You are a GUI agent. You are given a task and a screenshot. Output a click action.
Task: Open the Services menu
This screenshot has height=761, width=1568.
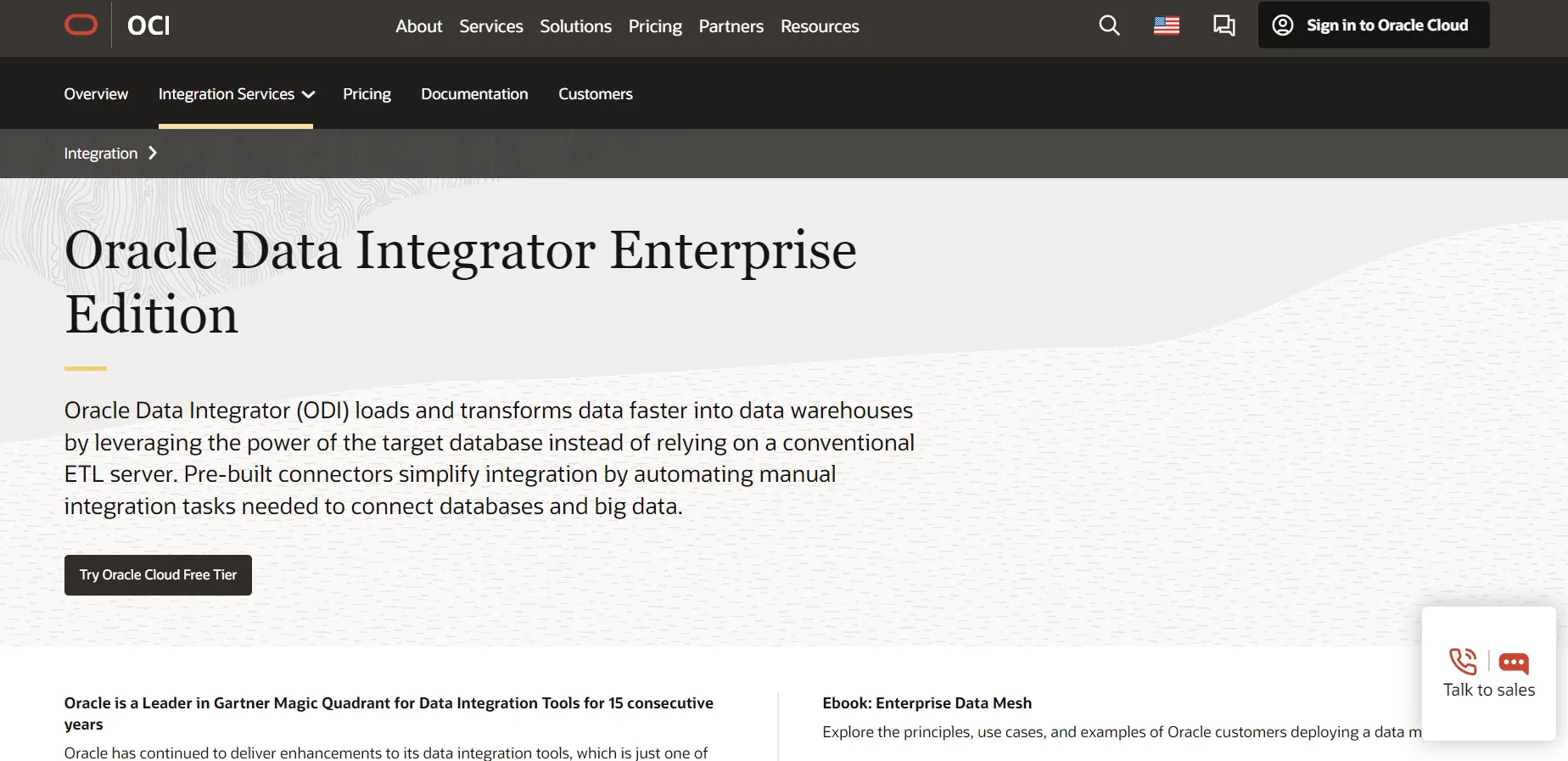pyautogui.click(x=491, y=26)
